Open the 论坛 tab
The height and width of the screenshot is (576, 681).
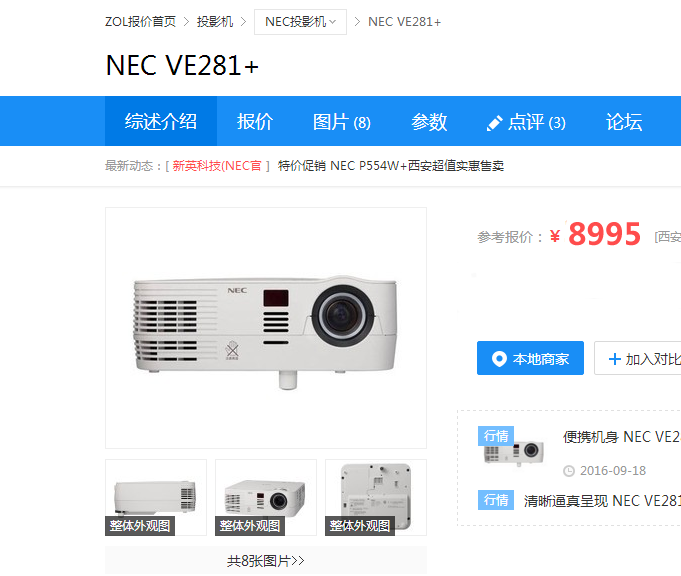[624, 121]
